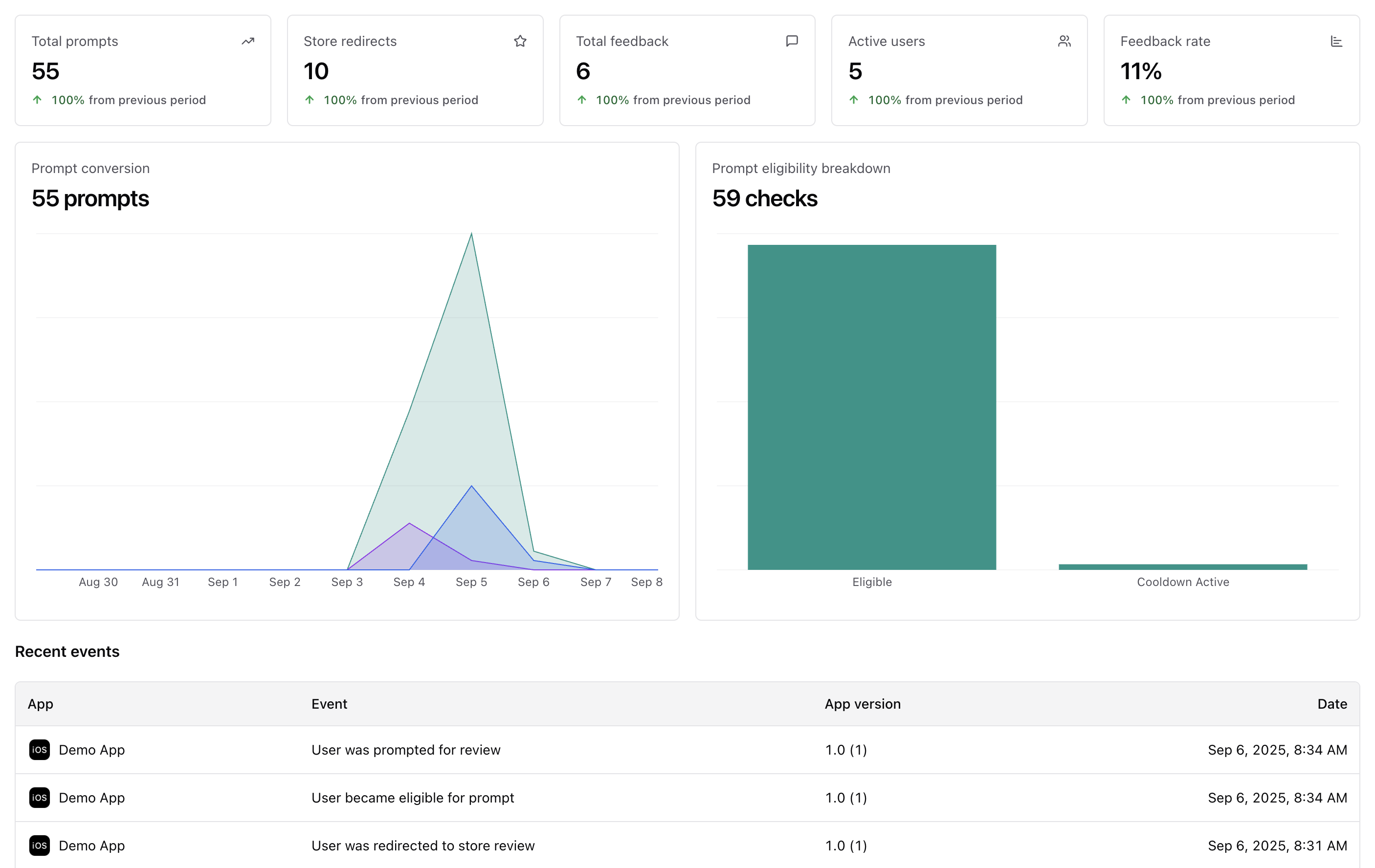Open Demo App from the first event row
This screenshot has height=868, width=1375.
92,750
